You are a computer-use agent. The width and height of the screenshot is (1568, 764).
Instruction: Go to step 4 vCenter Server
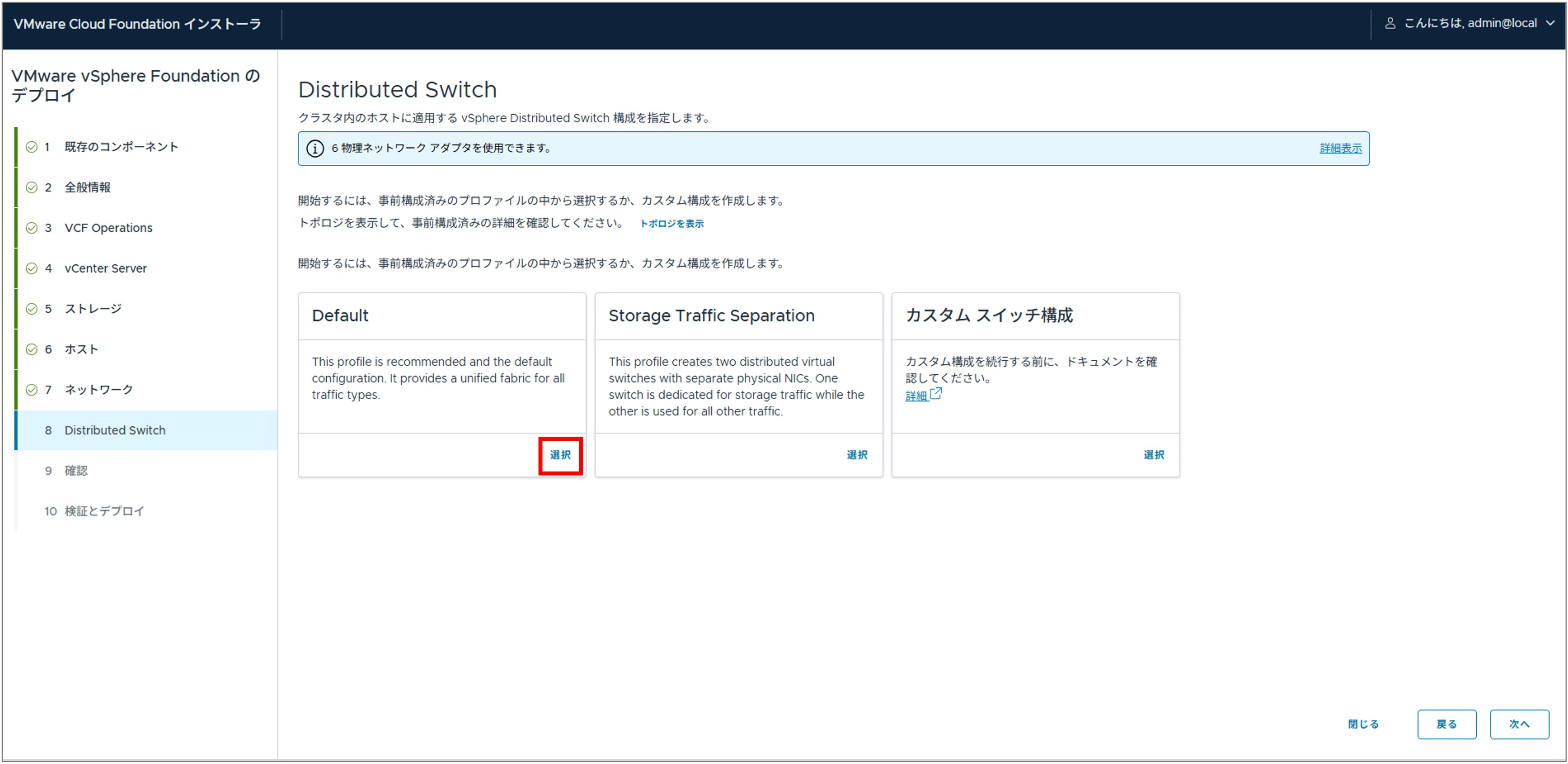coord(146,268)
